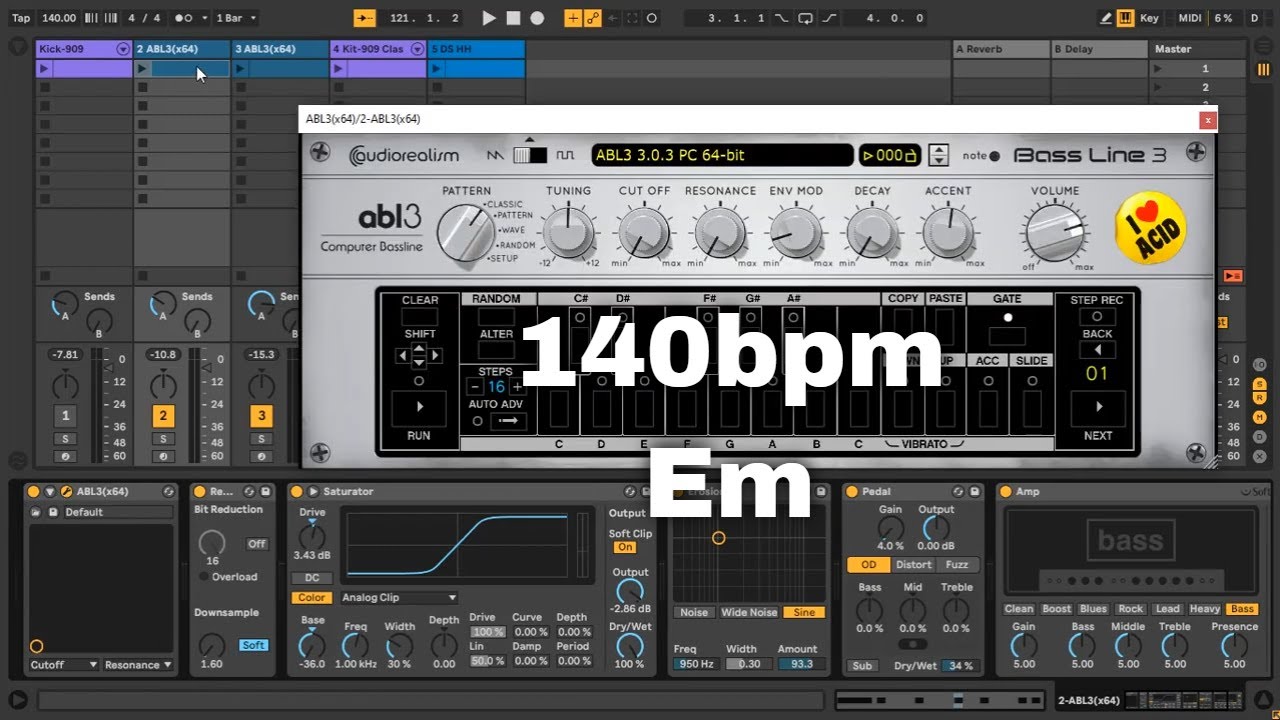The height and width of the screenshot is (720, 1280).
Task: Toggle ABL3(x64) device activator
Action: (33, 491)
